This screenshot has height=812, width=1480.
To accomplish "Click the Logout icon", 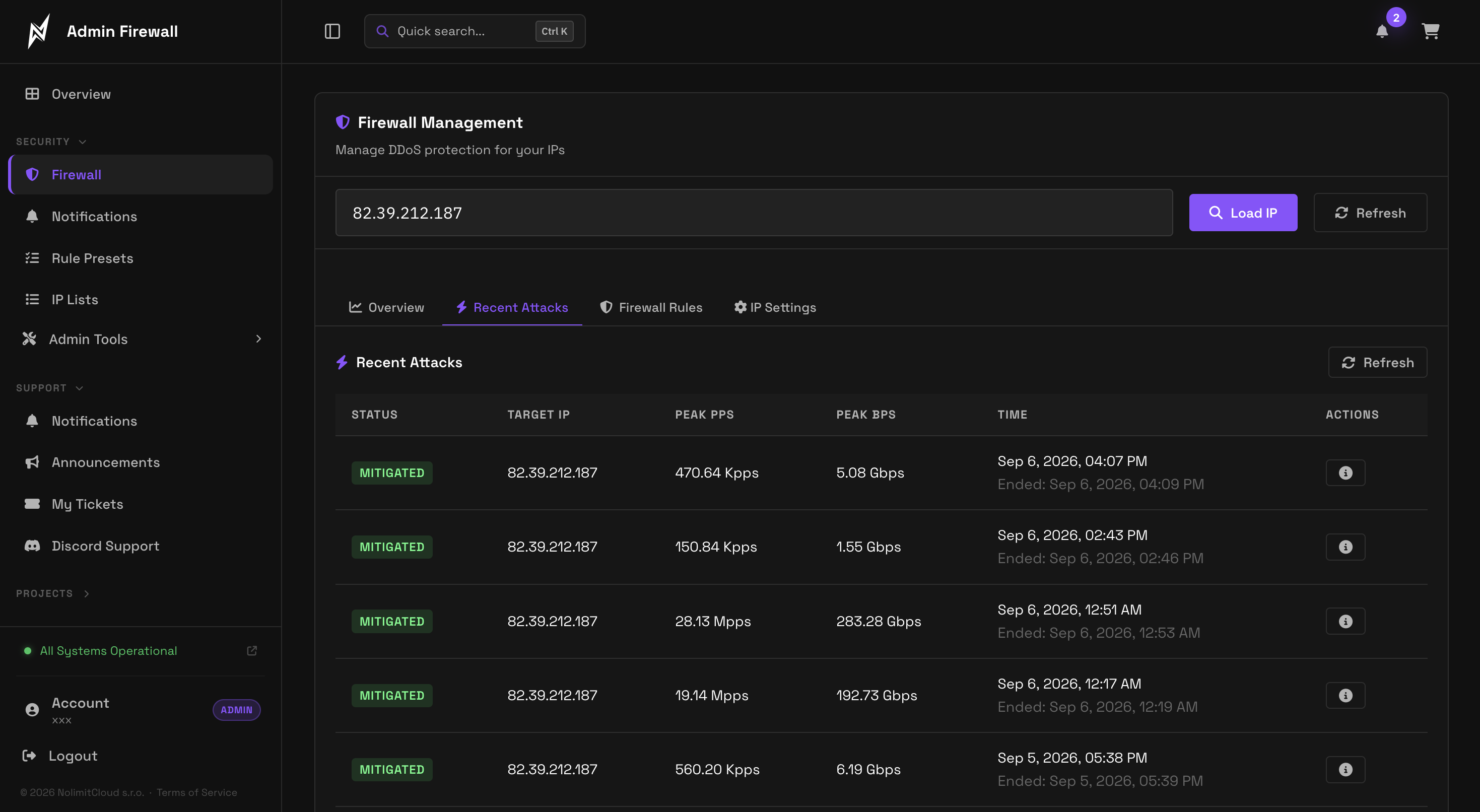I will tap(29, 756).
